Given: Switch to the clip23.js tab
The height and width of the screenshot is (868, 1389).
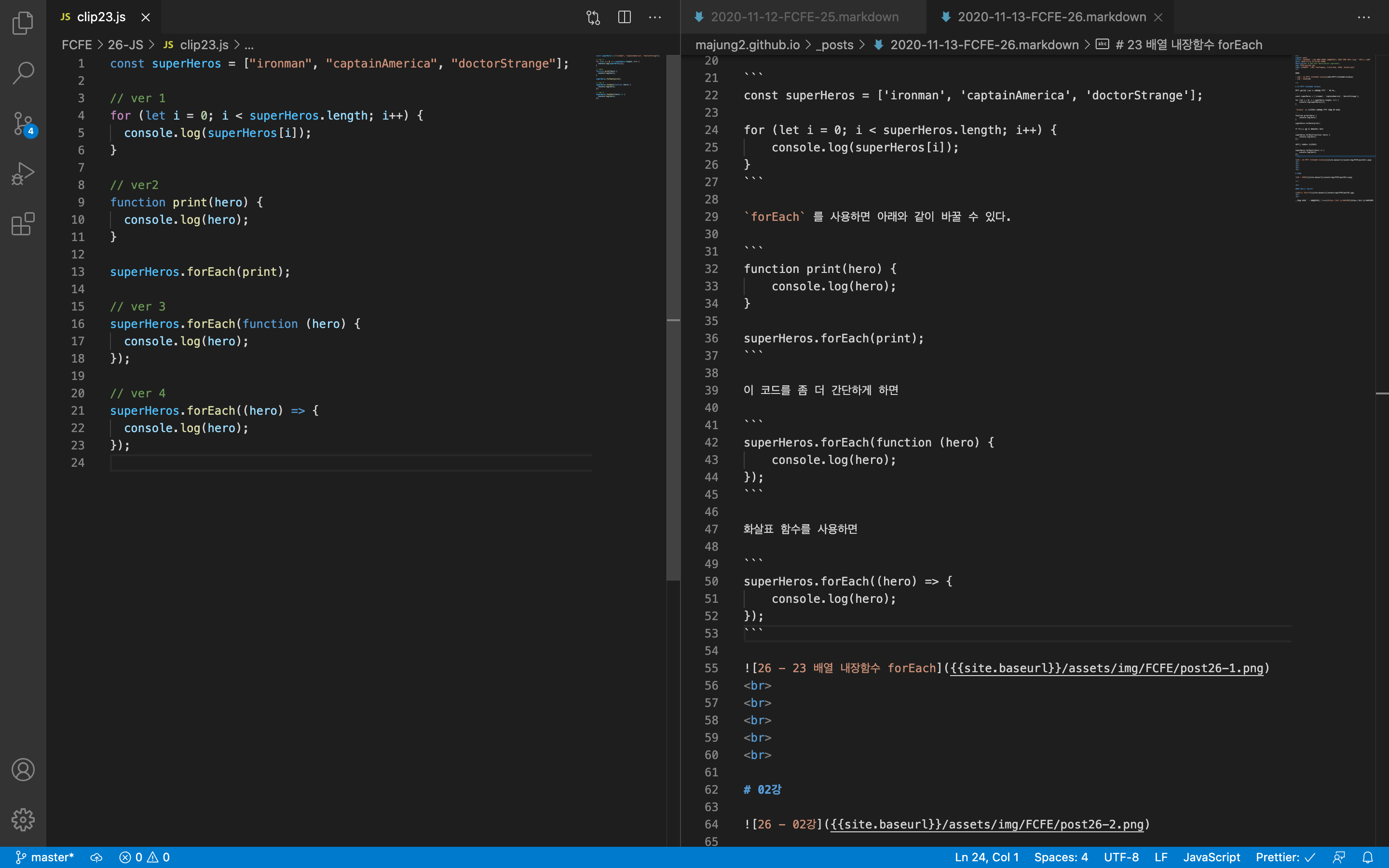Looking at the screenshot, I should pos(101,17).
